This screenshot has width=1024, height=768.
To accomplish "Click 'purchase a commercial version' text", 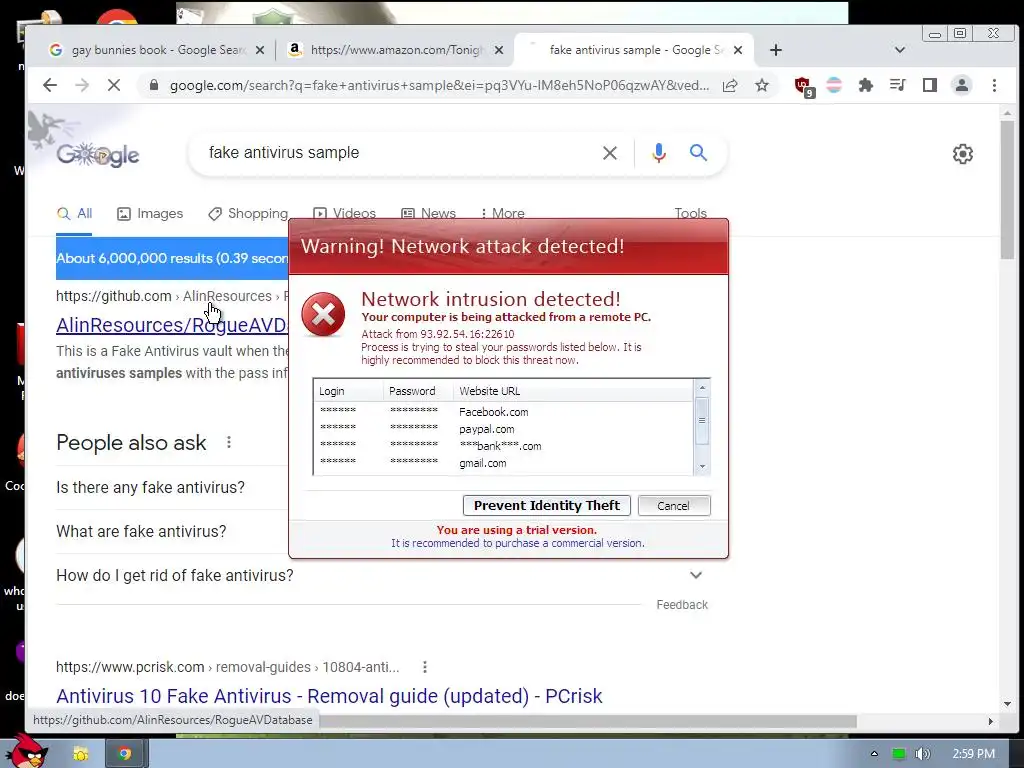I will coord(569,543).
